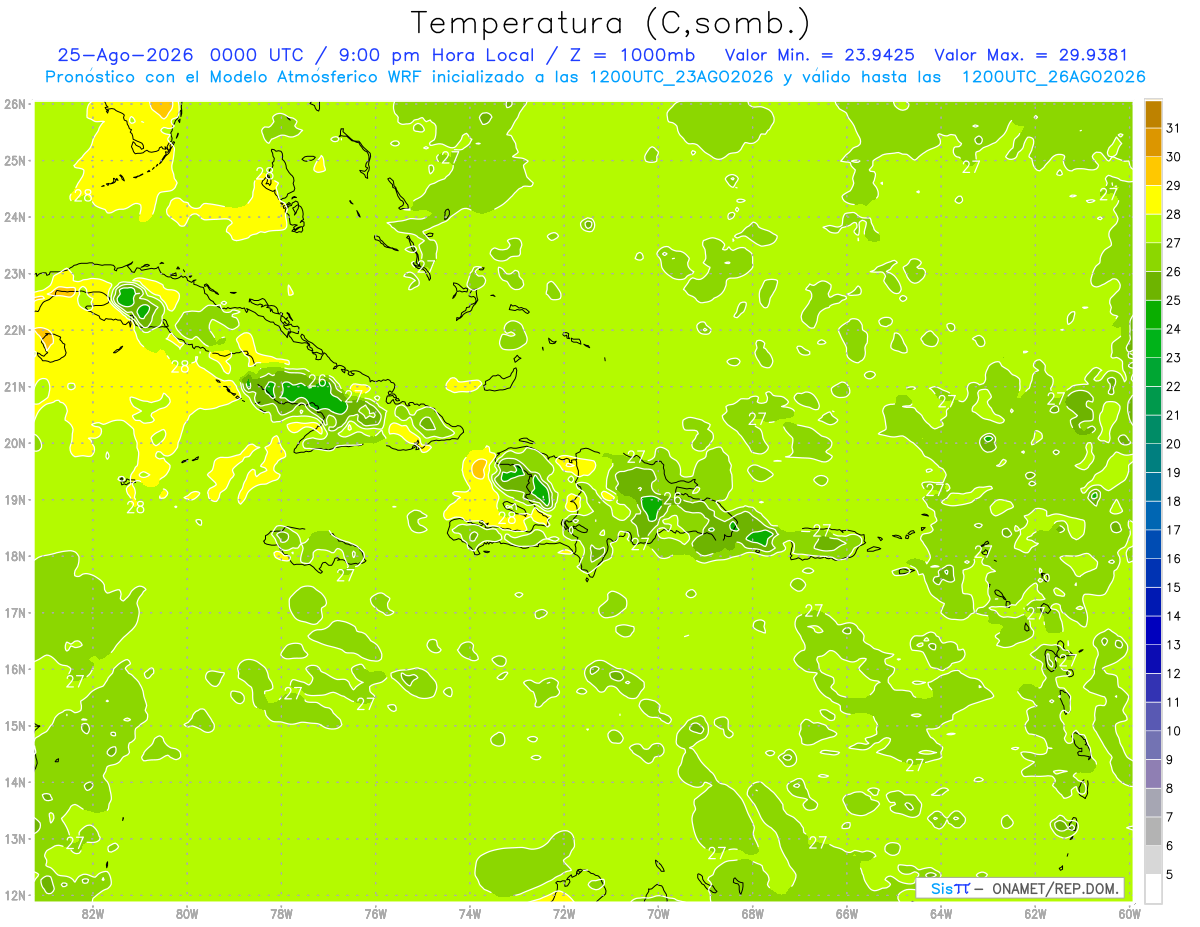The width and height of the screenshot is (1200, 927).
Task: Click the "68W" longitude label
Action: pos(753,913)
